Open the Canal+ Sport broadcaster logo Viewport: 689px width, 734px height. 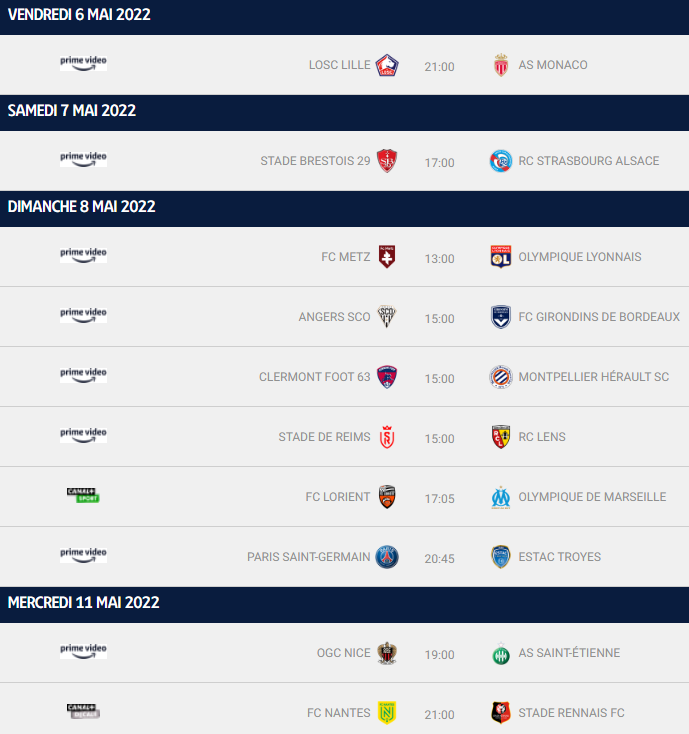[x=83, y=495]
